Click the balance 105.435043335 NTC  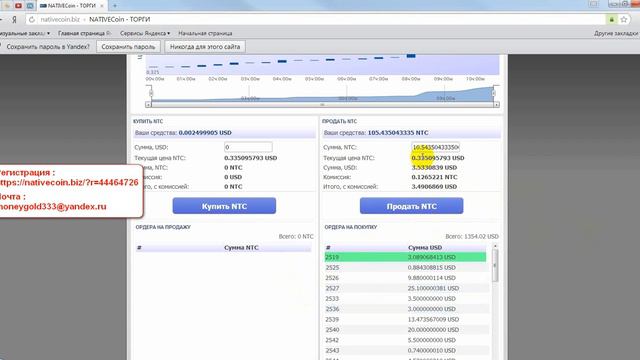398,133
